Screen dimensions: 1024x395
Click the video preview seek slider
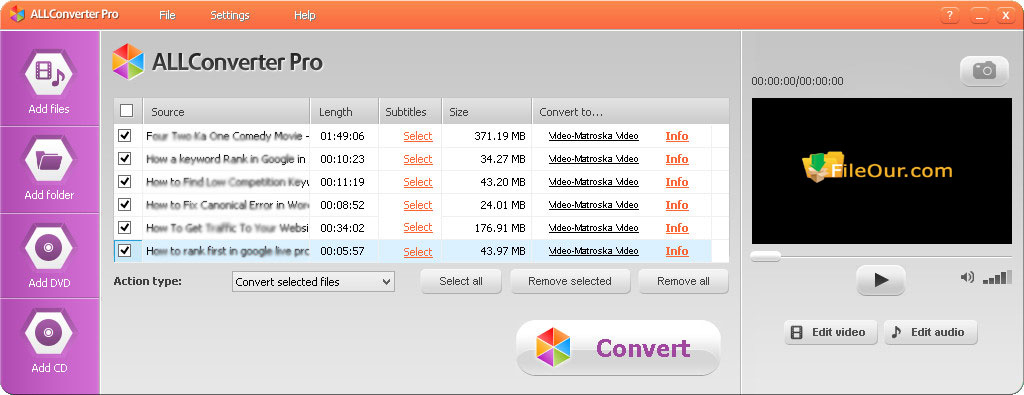[x=881, y=257]
